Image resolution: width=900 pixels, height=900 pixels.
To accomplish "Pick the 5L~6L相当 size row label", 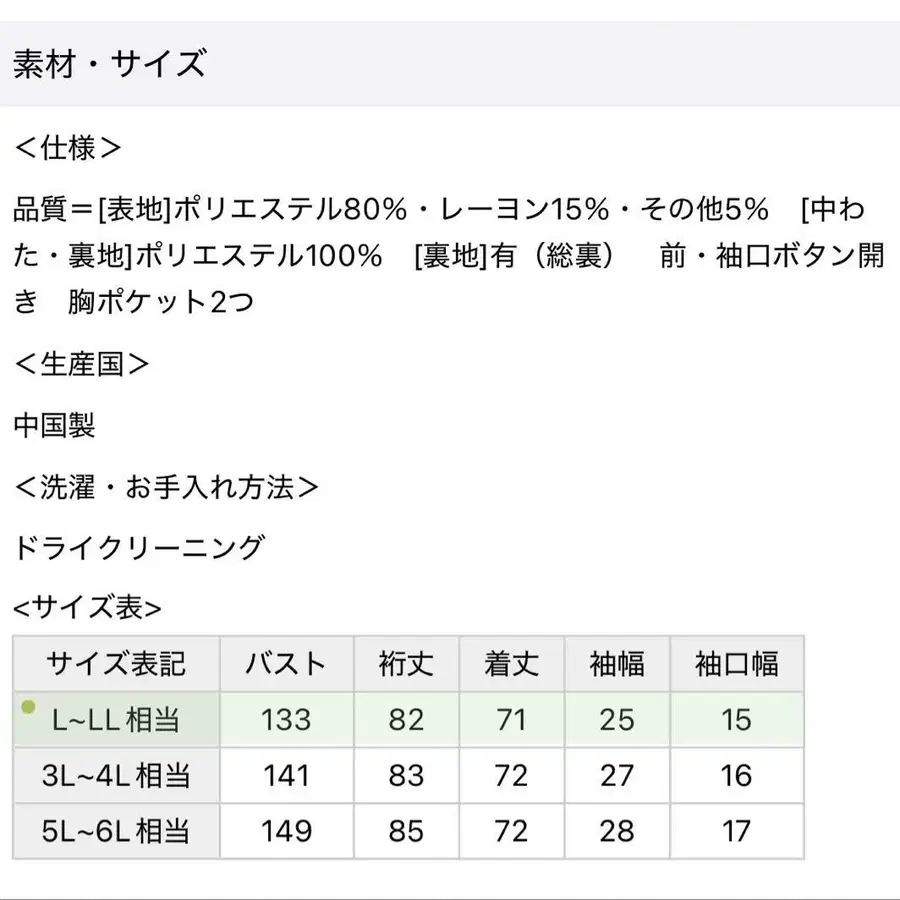I will pos(117,831).
